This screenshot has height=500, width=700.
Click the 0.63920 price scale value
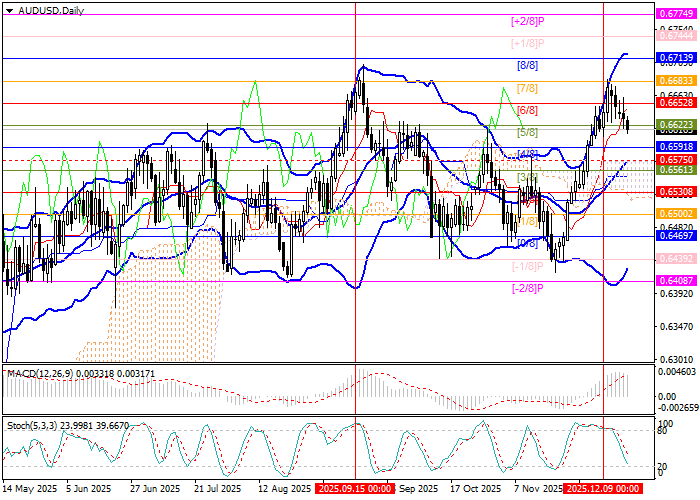(675, 293)
